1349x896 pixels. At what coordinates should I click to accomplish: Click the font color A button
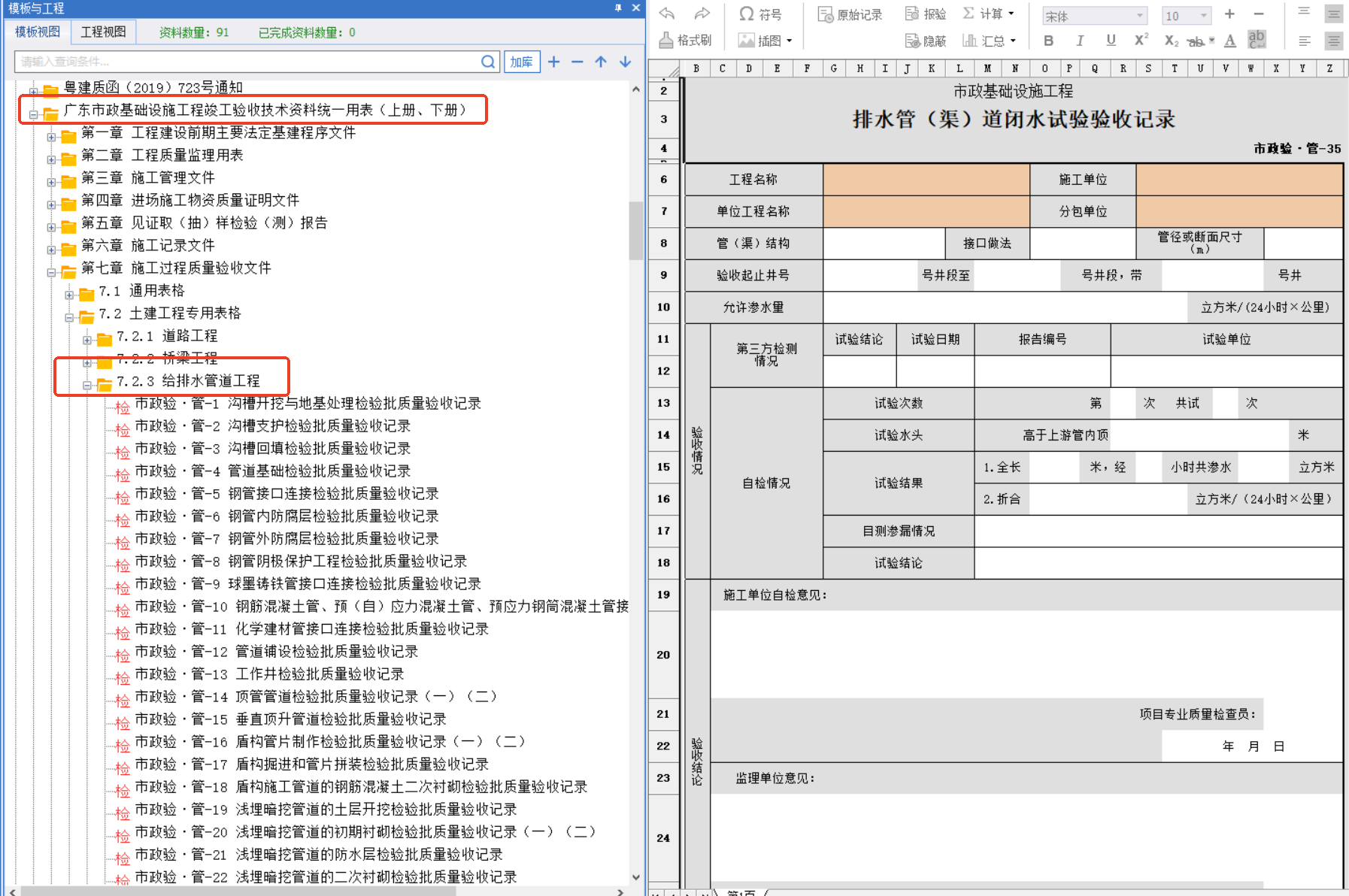1229,41
